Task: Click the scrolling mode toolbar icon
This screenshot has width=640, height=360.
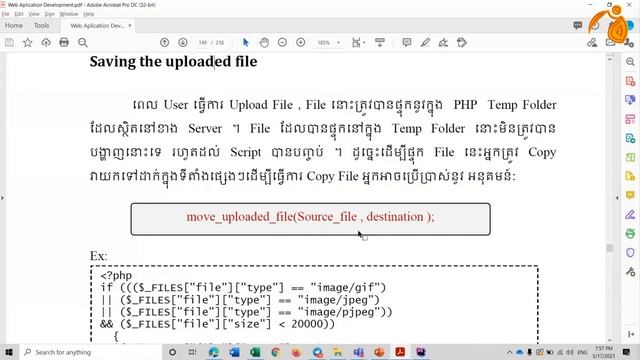Action: point(380,42)
